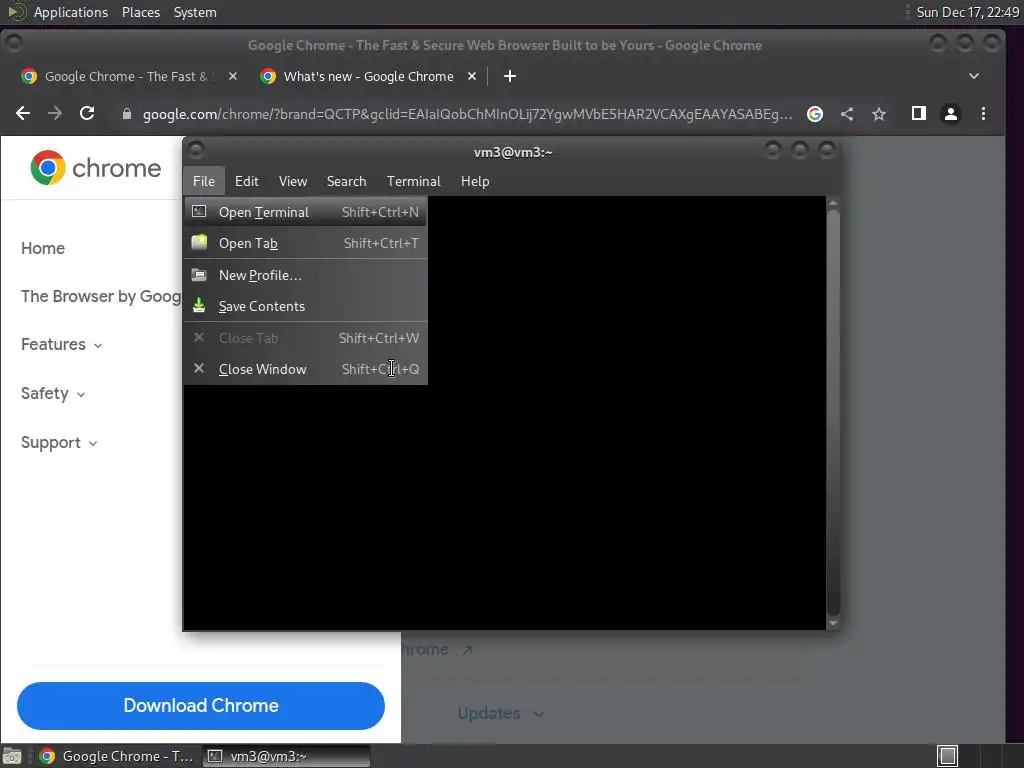Viewport: 1024px width, 768px height.
Task: Open the terminal Search menu
Action: 346,181
